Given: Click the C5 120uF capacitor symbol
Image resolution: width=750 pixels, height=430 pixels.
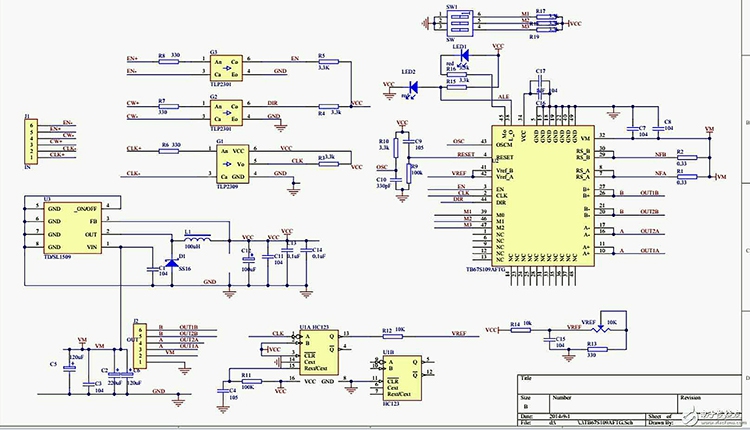Looking at the screenshot, I should pyautogui.click(x=72, y=368).
